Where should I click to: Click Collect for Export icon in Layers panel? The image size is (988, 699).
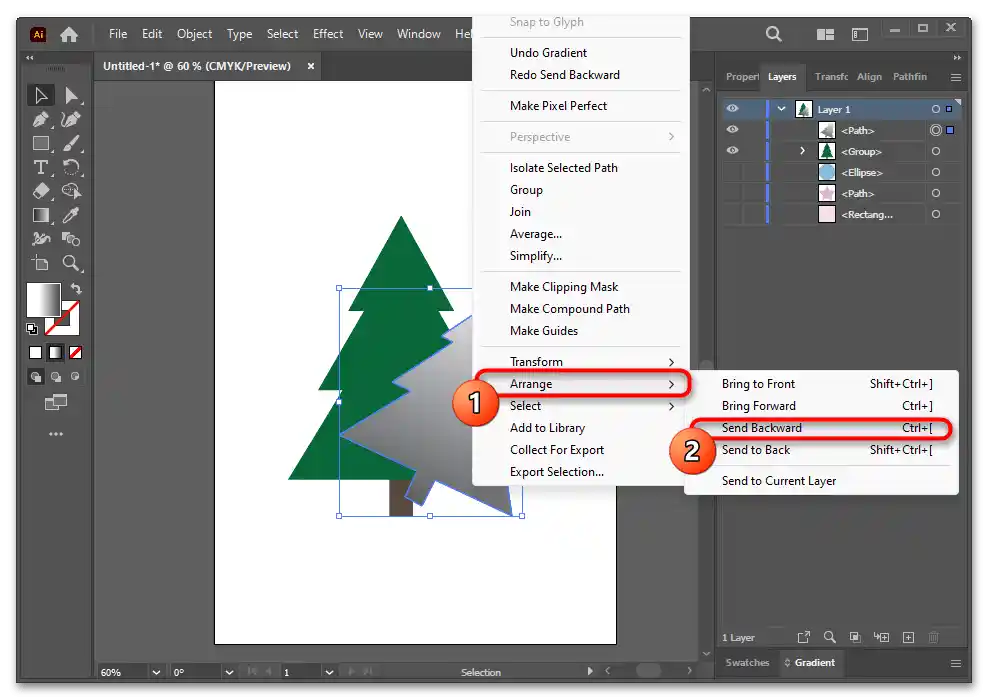tap(803, 637)
